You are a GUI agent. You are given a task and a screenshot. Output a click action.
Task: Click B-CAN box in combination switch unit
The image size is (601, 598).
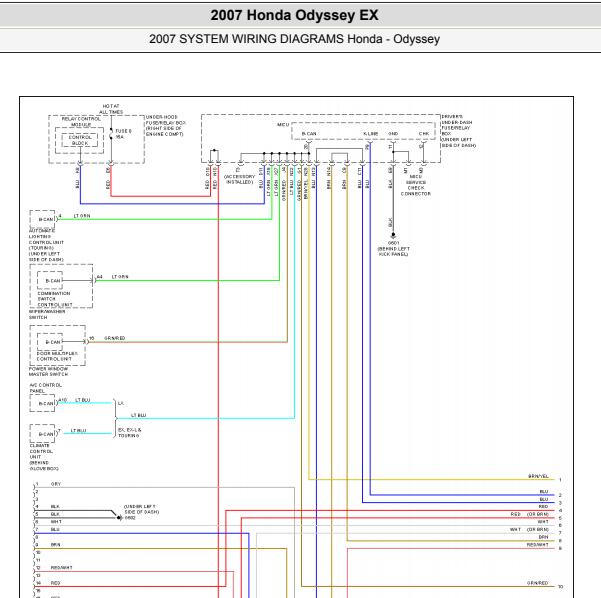pos(50,281)
